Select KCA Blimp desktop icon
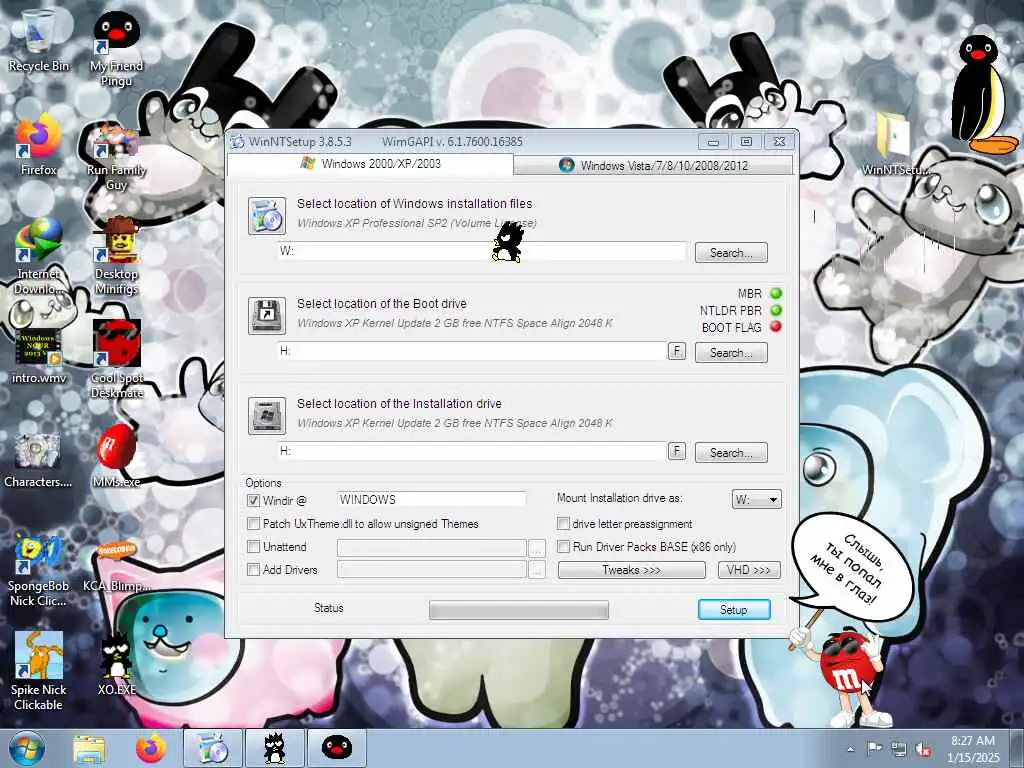 coord(116,567)
